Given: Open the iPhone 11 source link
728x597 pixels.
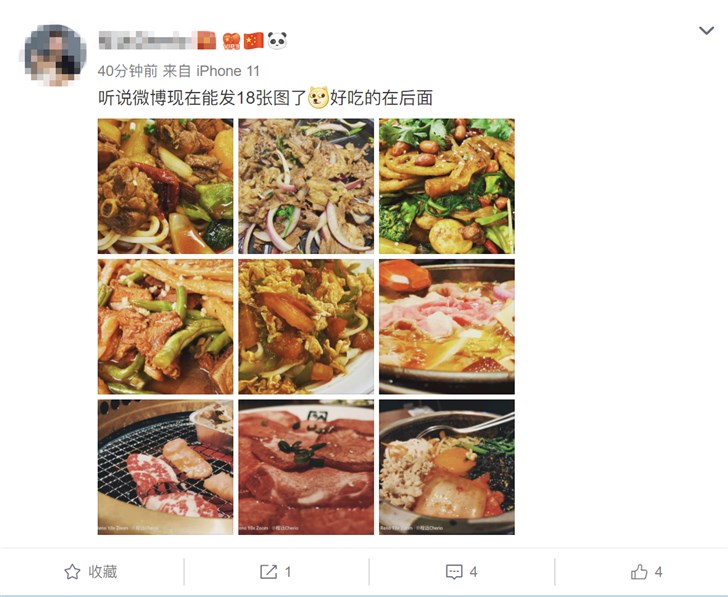Looking at the screenshot, I should click(x=228, y=71).
